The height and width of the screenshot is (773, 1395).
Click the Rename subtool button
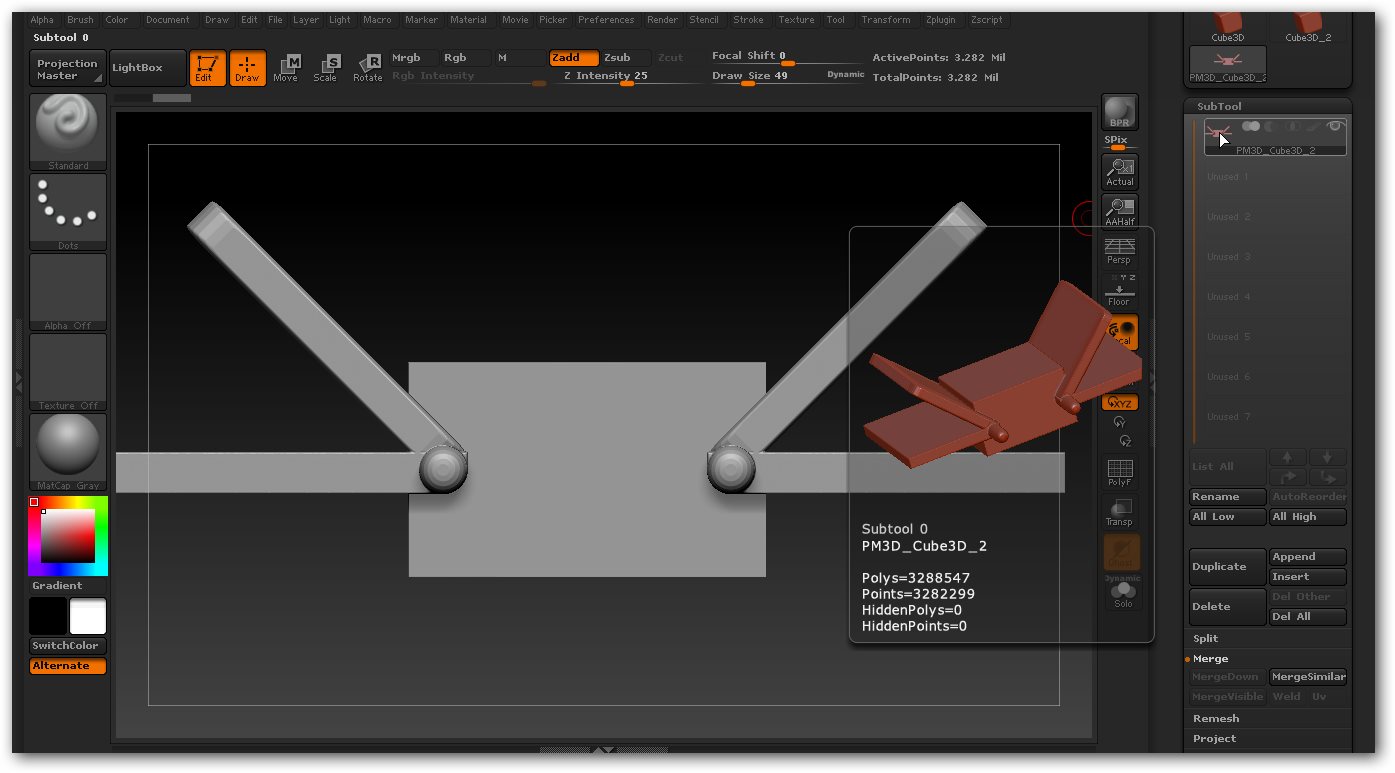coord(1227,496)
